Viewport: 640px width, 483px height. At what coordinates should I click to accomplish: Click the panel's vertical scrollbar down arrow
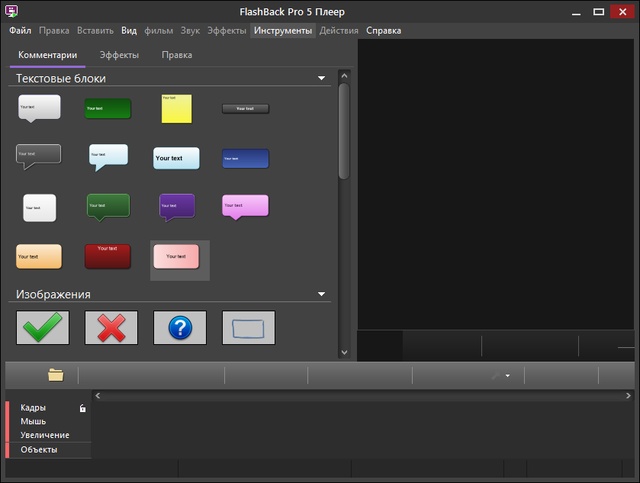tap(345, 352)
